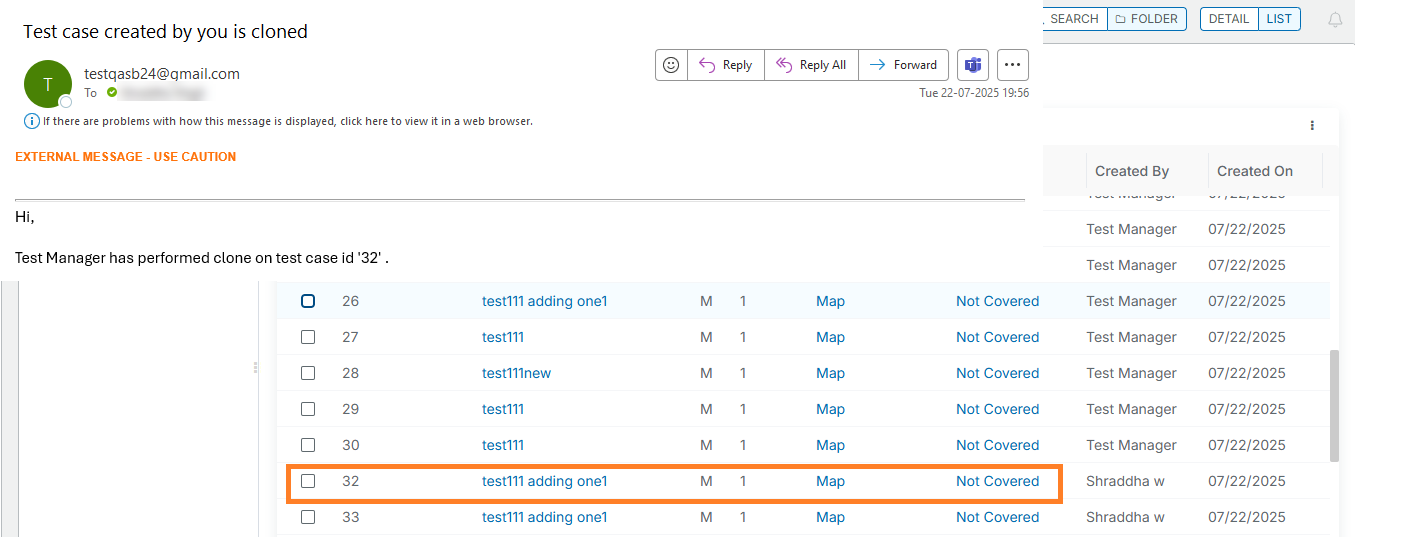Click the sender's green avatar
Image resolution: width=1411 pixels, height=539 pixels.
47,84
